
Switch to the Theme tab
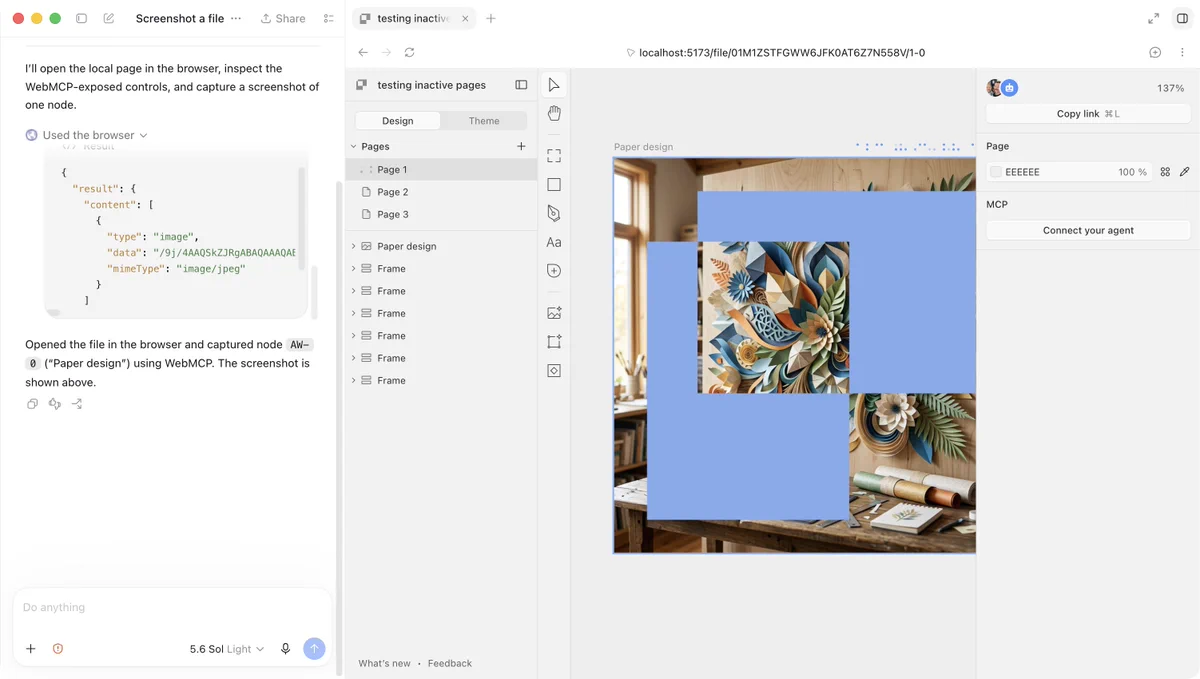pyautogui.click(x=484, y=121)
